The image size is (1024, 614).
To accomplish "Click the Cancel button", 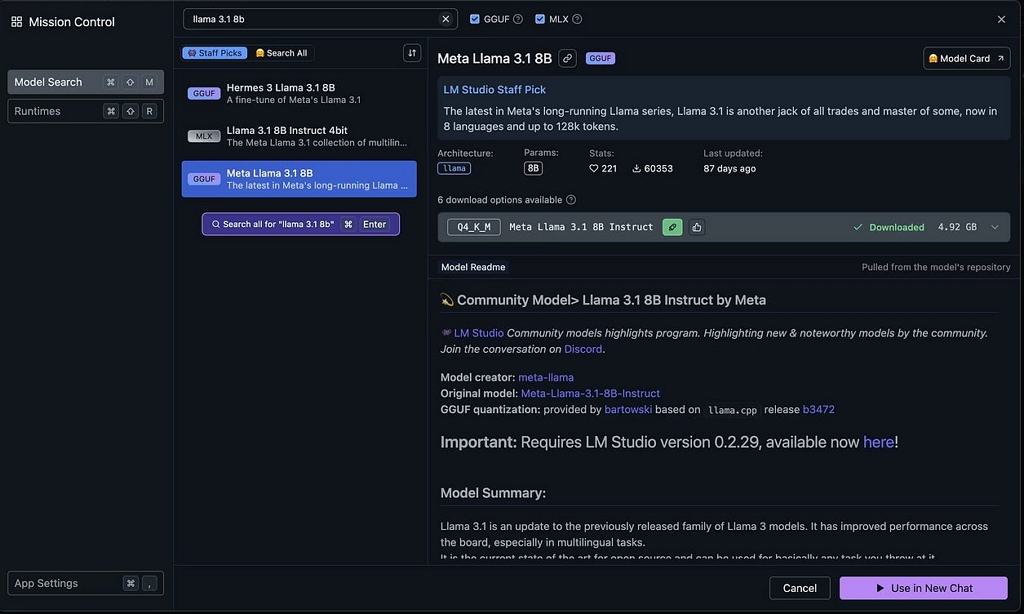I will pyautogui.click(x=799, y=588).
